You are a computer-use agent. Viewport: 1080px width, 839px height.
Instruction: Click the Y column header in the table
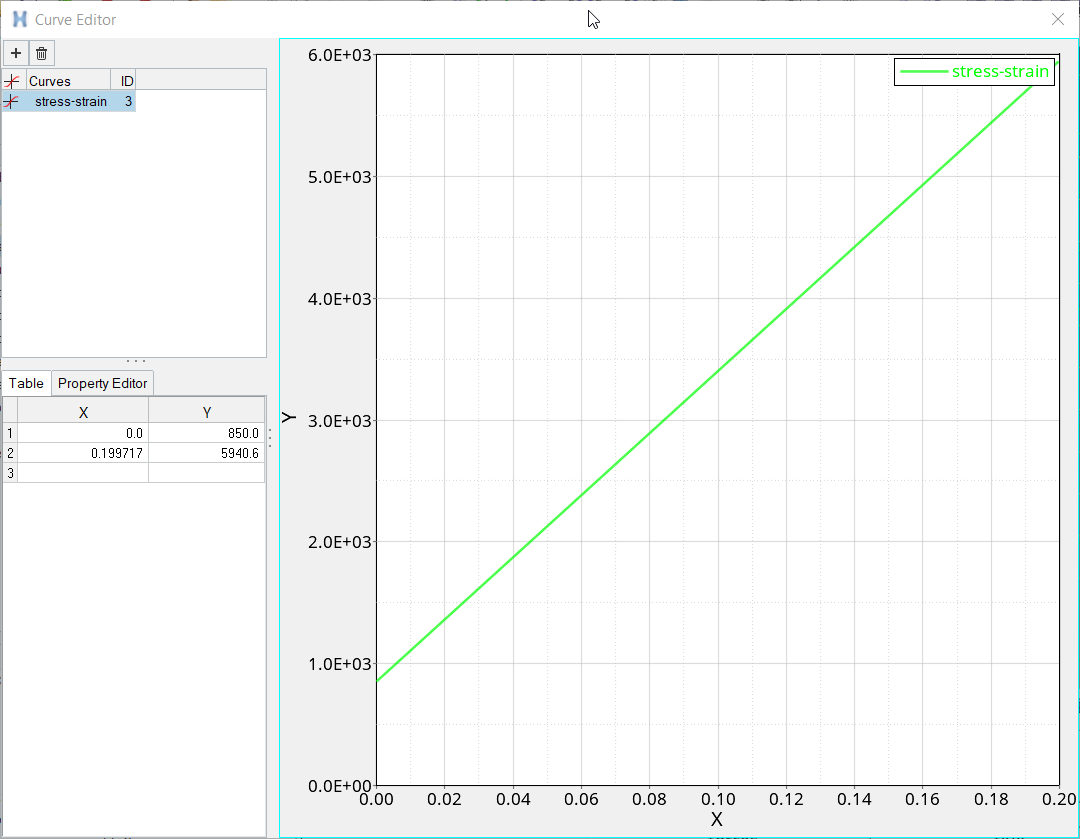pos(206,412)
